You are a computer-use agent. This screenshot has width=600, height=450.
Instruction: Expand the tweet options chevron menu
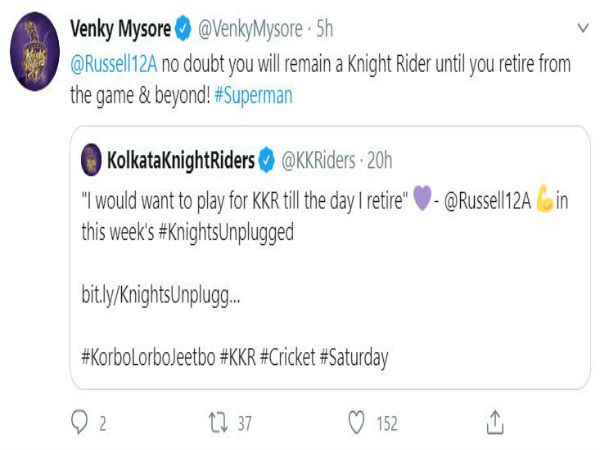[583, 28]
